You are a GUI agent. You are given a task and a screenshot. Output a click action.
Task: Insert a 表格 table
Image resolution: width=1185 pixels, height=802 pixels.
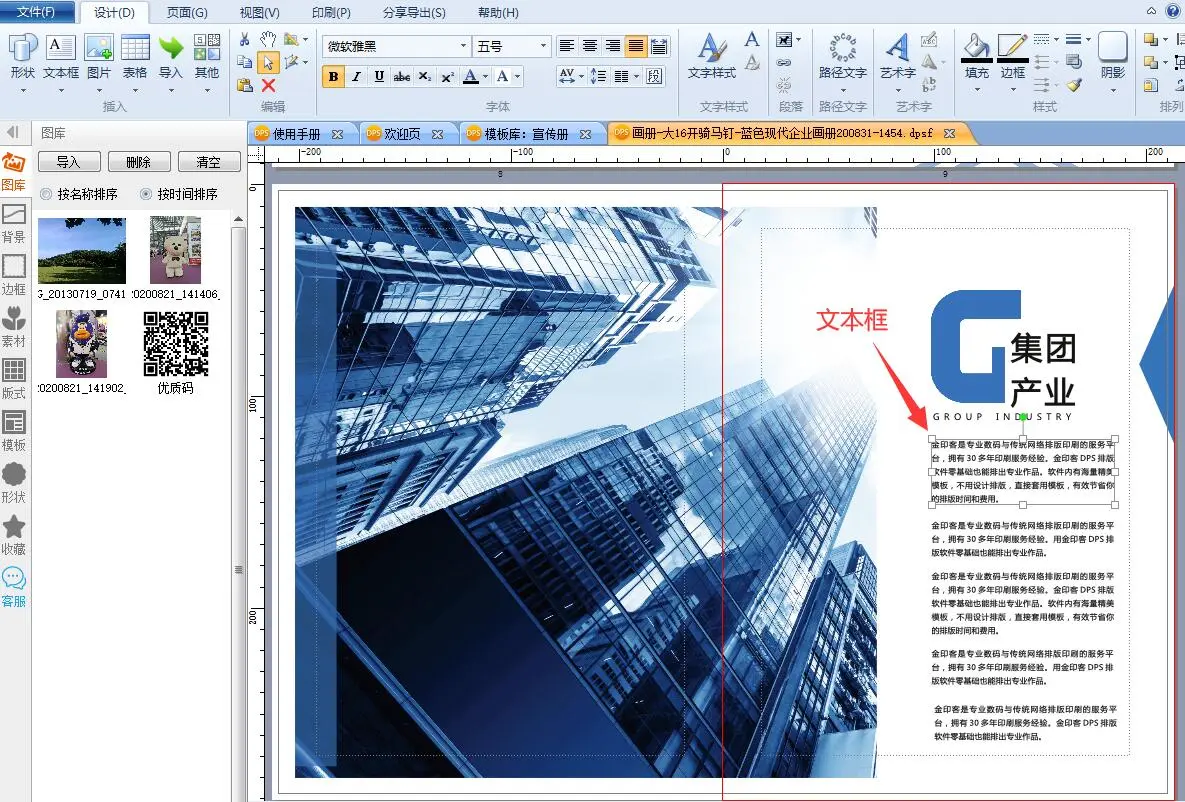tap(135, 57)
